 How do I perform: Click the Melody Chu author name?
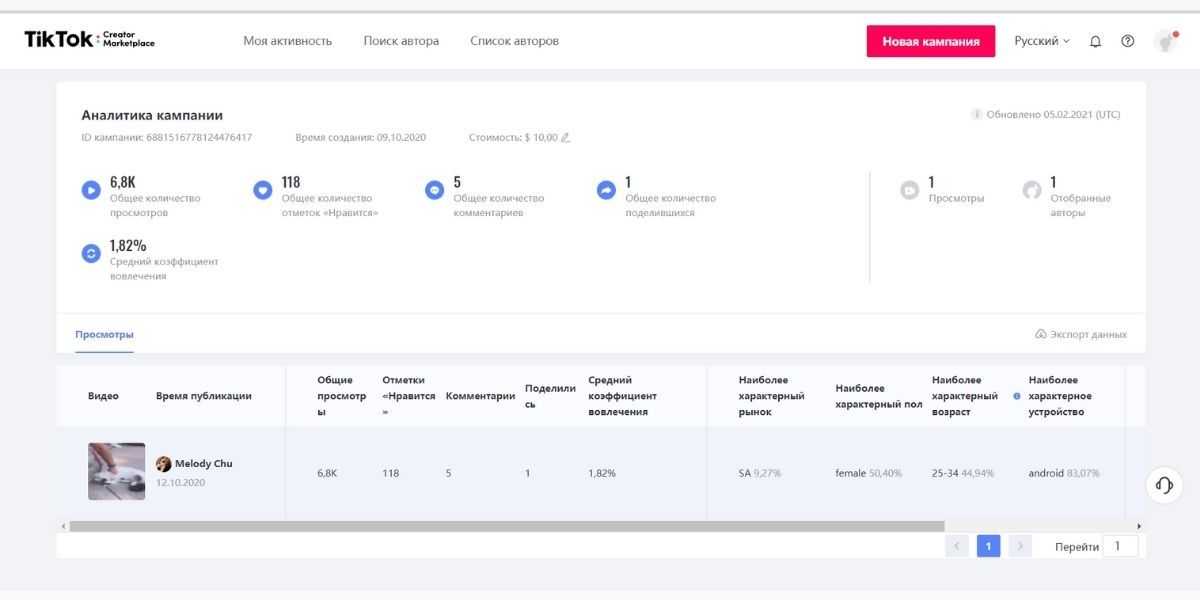coord(204,464)
